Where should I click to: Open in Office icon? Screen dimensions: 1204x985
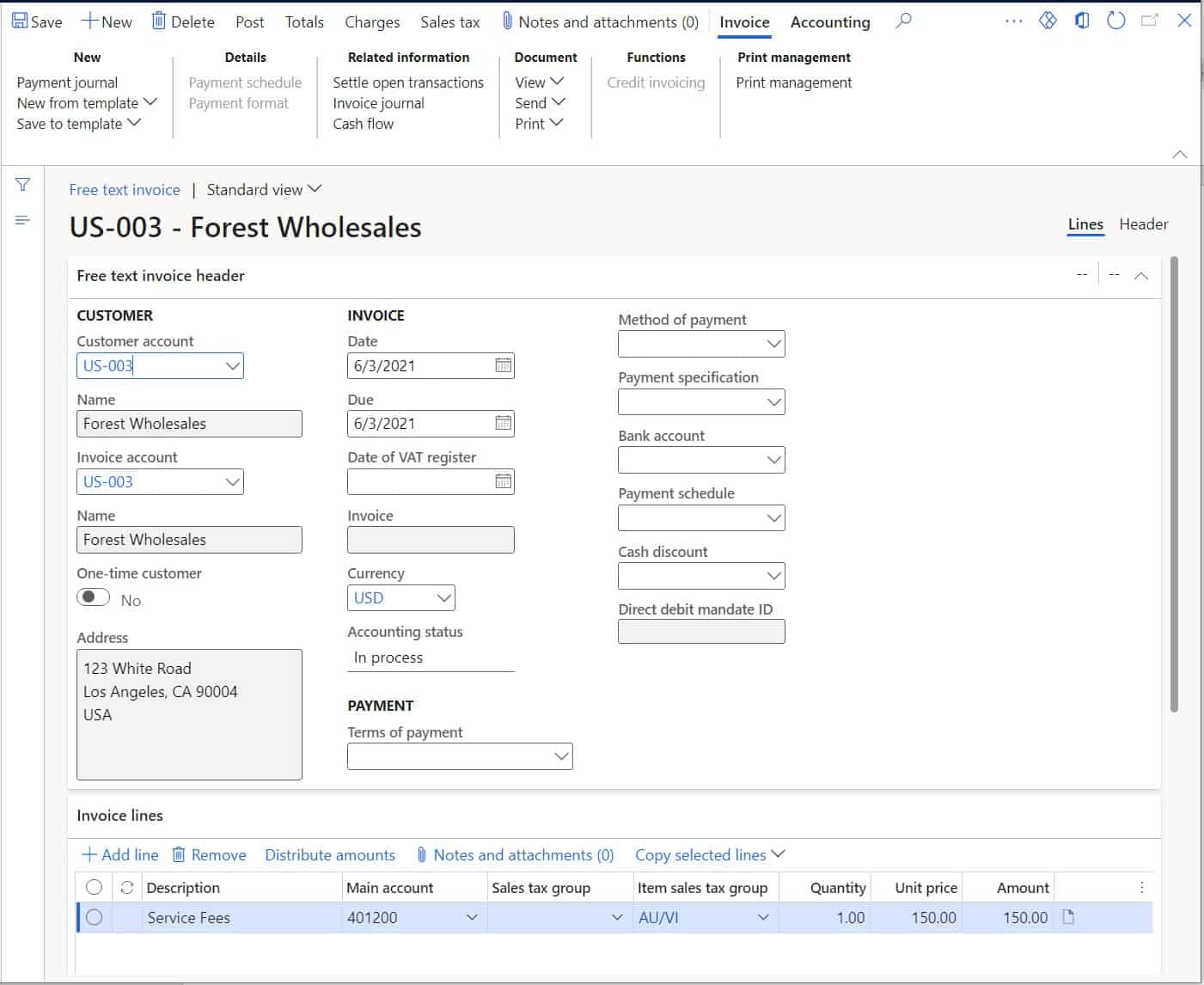click(x=1082, y=21)
